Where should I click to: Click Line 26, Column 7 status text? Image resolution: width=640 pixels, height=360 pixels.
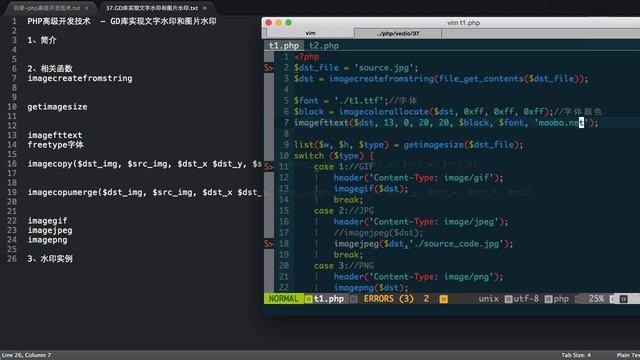pos(27,355)
